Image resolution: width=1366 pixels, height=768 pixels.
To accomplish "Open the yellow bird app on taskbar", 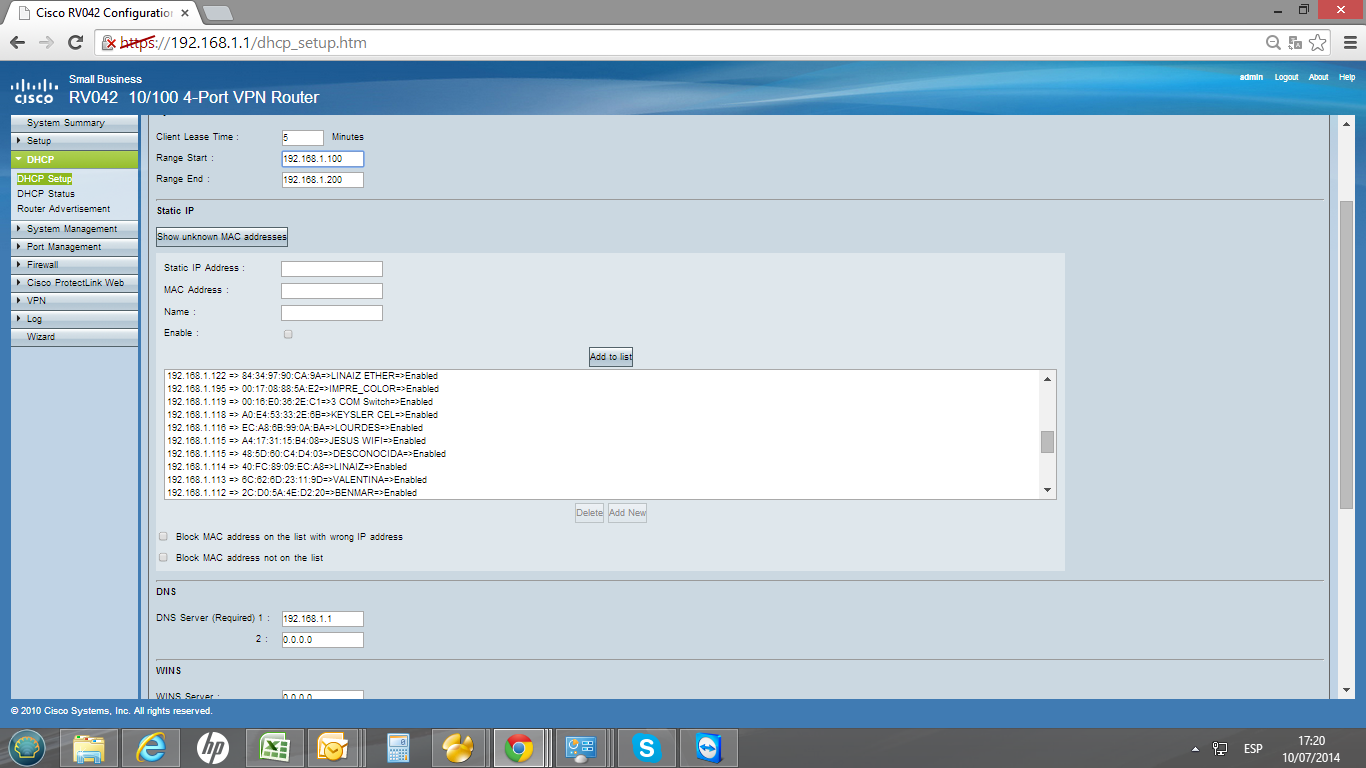I will 457,747.
